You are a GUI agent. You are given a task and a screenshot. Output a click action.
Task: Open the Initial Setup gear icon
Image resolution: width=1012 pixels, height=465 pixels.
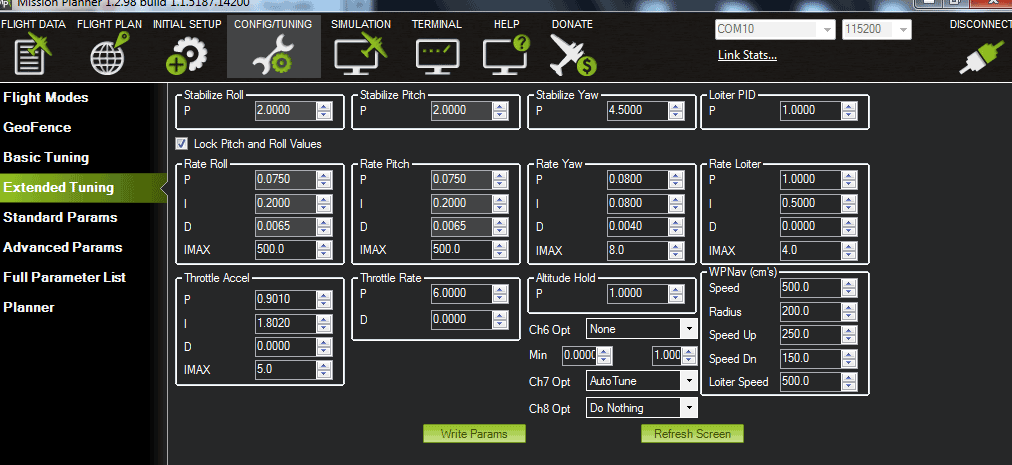click(187, 56)
